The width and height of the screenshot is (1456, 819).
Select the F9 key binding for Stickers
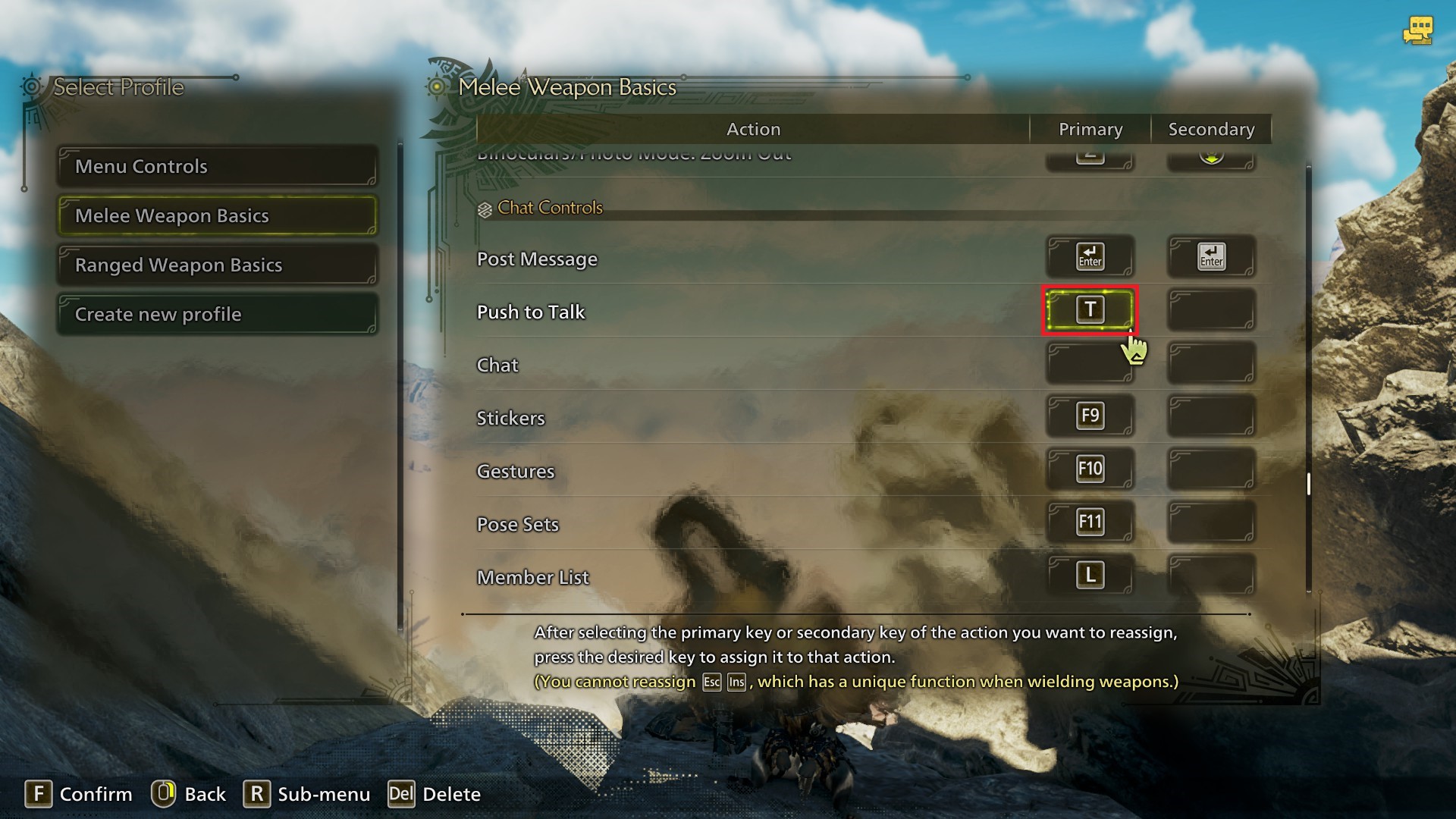click(x=1090, y=416)
